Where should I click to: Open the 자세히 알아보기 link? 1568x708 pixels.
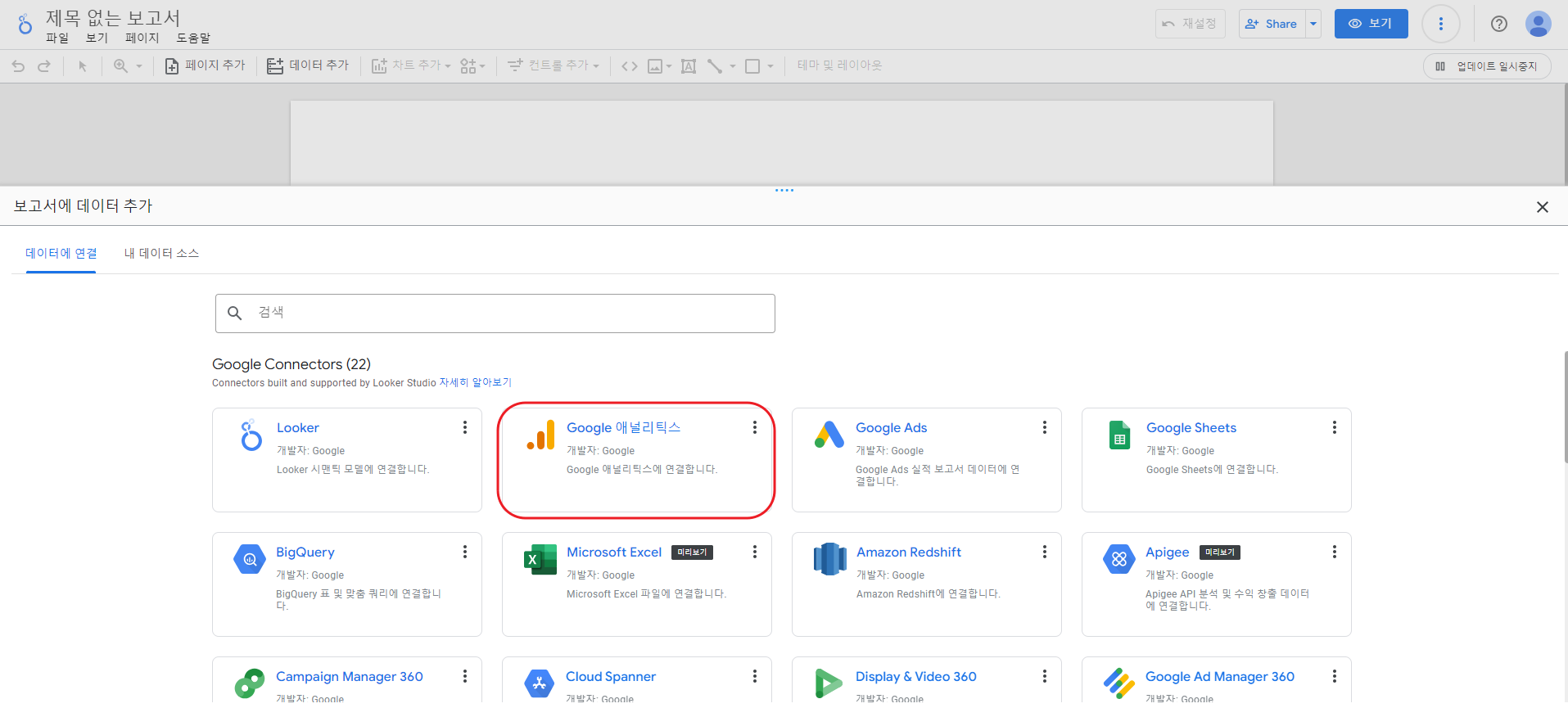[x=475, y=382]
